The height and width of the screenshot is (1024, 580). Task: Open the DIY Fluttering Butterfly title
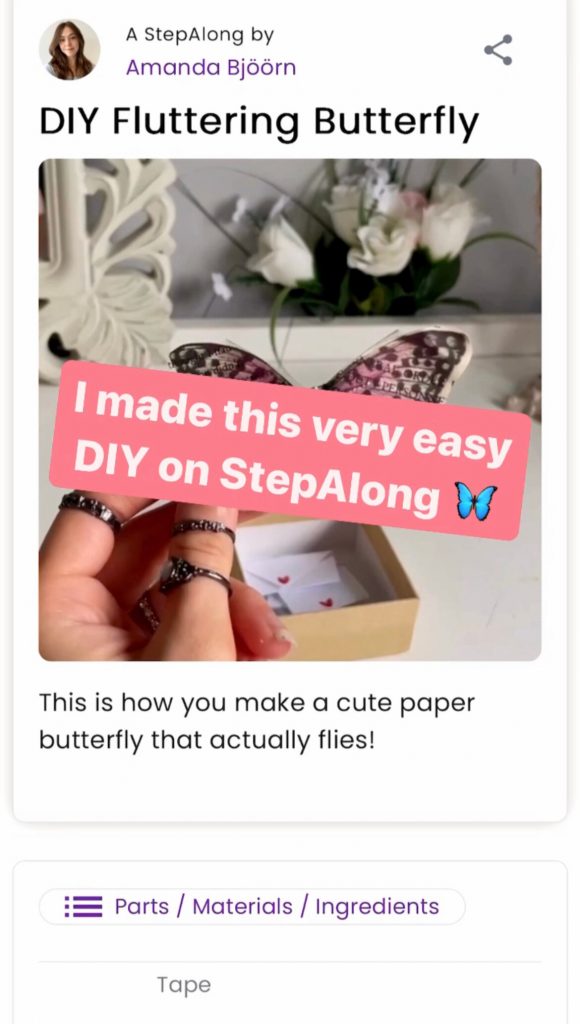[x=259, y=121]
